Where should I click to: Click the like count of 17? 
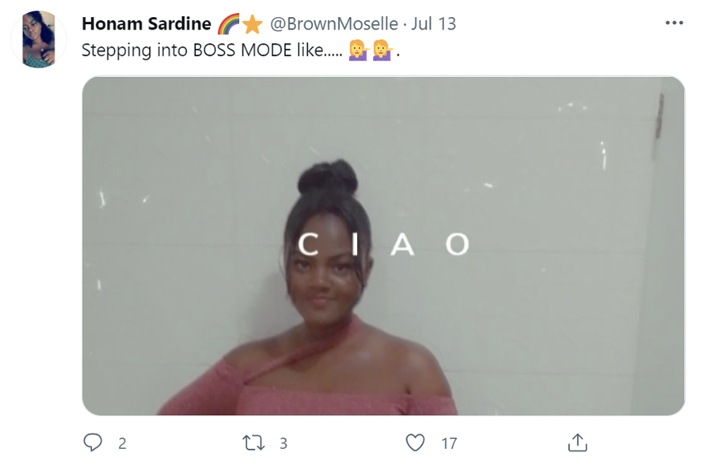point(449,444)
